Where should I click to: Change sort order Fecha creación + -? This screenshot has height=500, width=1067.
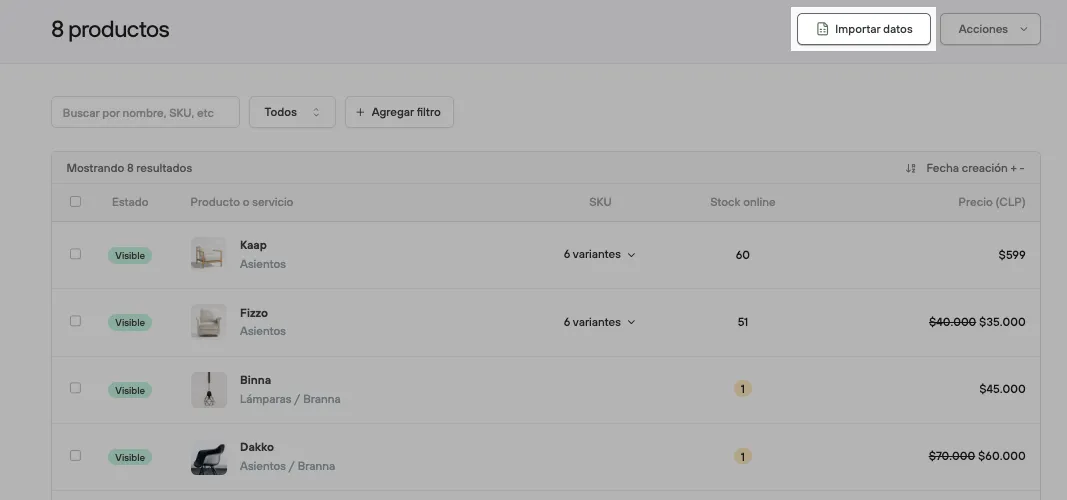pyautogui.click(x=974, y=168)
